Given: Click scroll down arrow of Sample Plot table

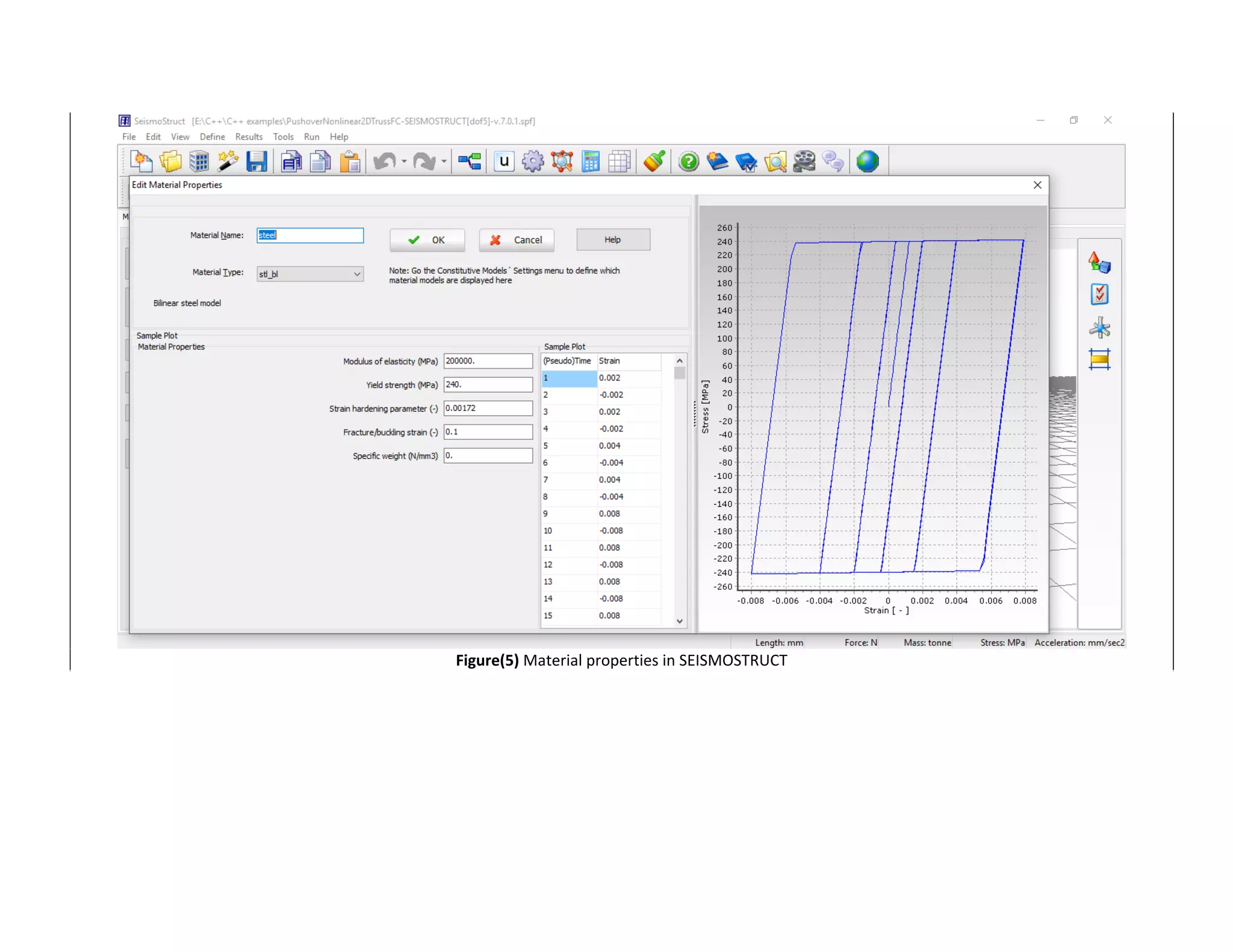Looking at the screenshot, I should tap(680, 621).
